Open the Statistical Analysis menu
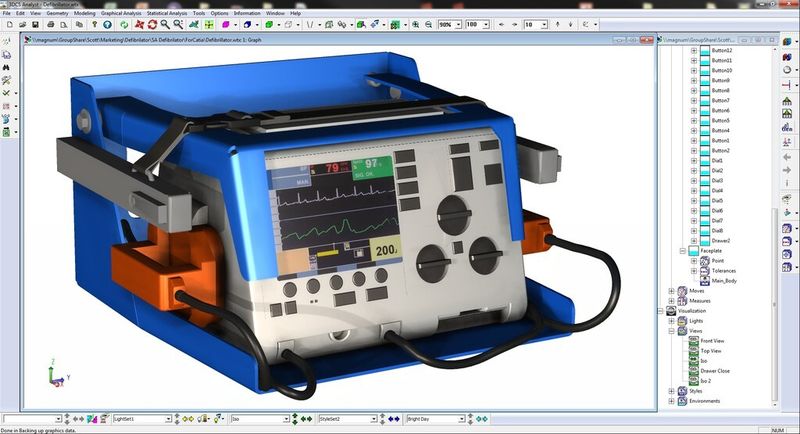 [167, 13]
